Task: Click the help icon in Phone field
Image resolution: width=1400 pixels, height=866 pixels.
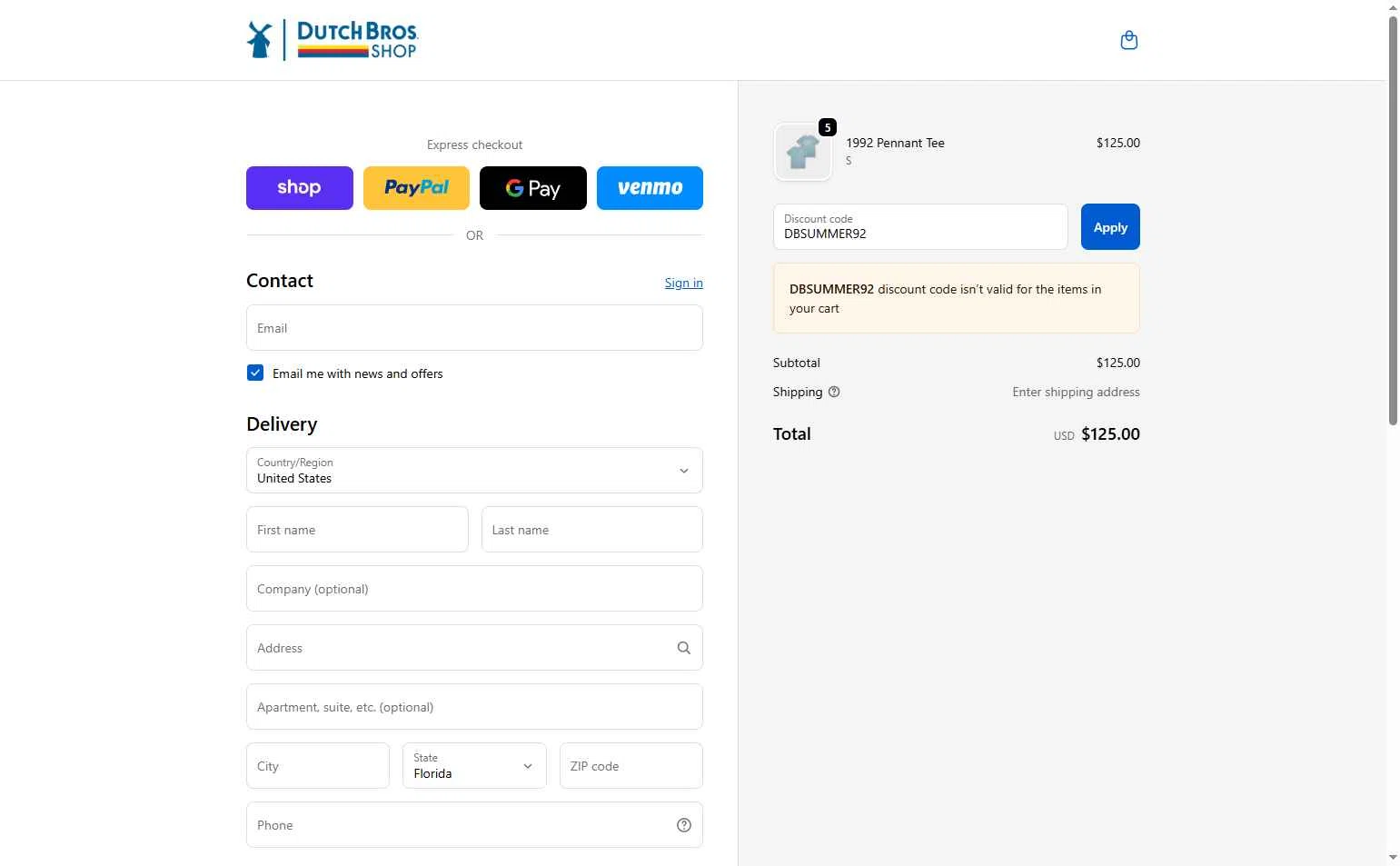Action: pyautogui.click(x=684, y=825)
